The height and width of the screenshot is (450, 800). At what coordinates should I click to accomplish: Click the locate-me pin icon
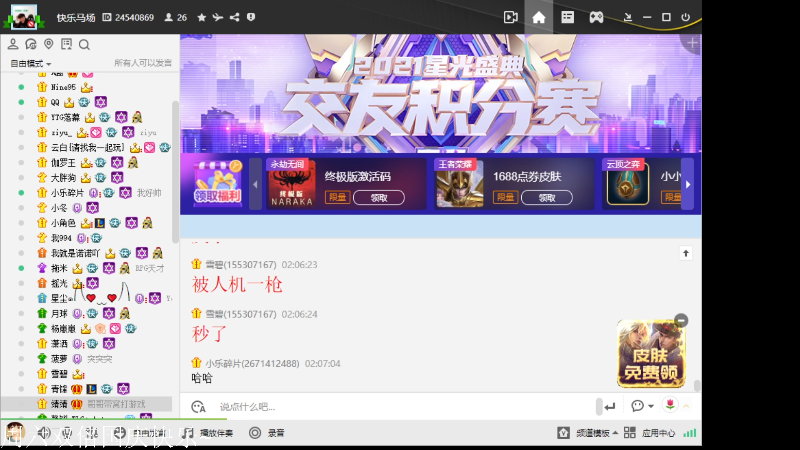pos(48,44)
